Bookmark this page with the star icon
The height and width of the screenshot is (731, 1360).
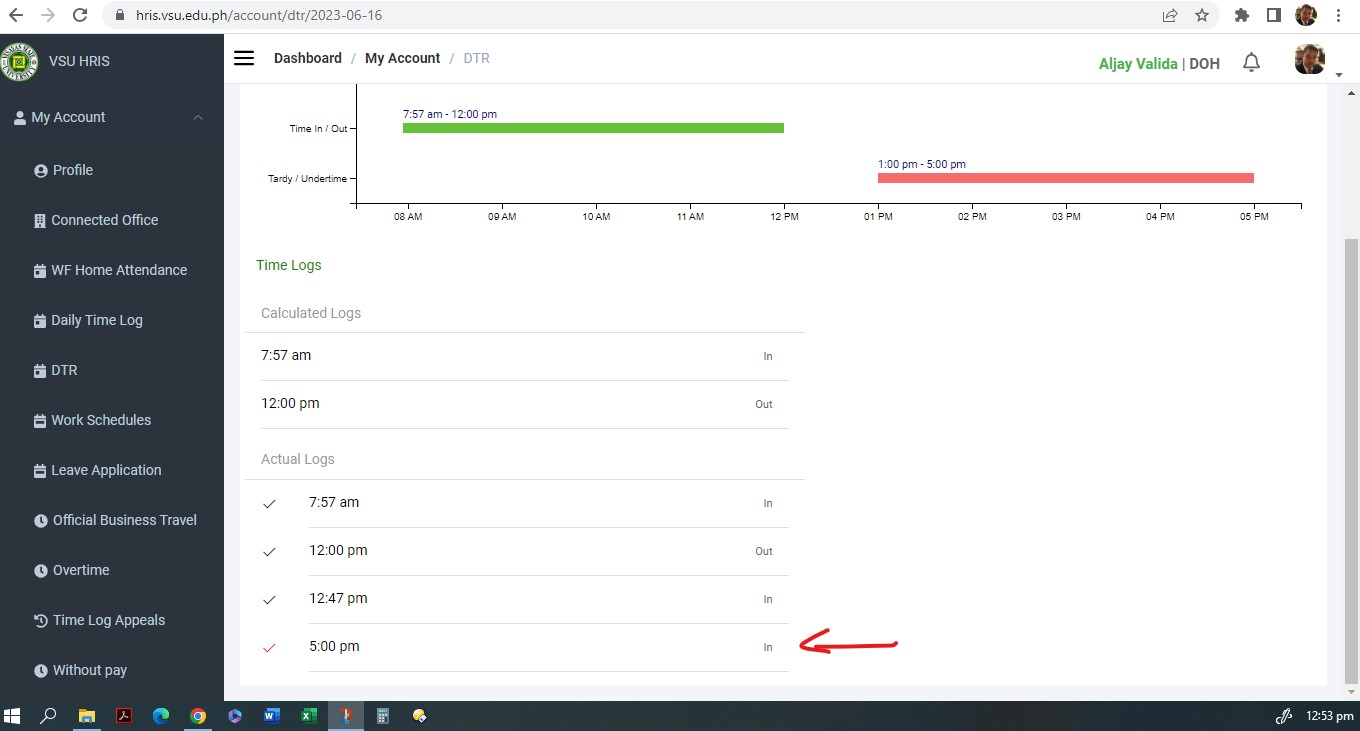[x=1202, y=15]
